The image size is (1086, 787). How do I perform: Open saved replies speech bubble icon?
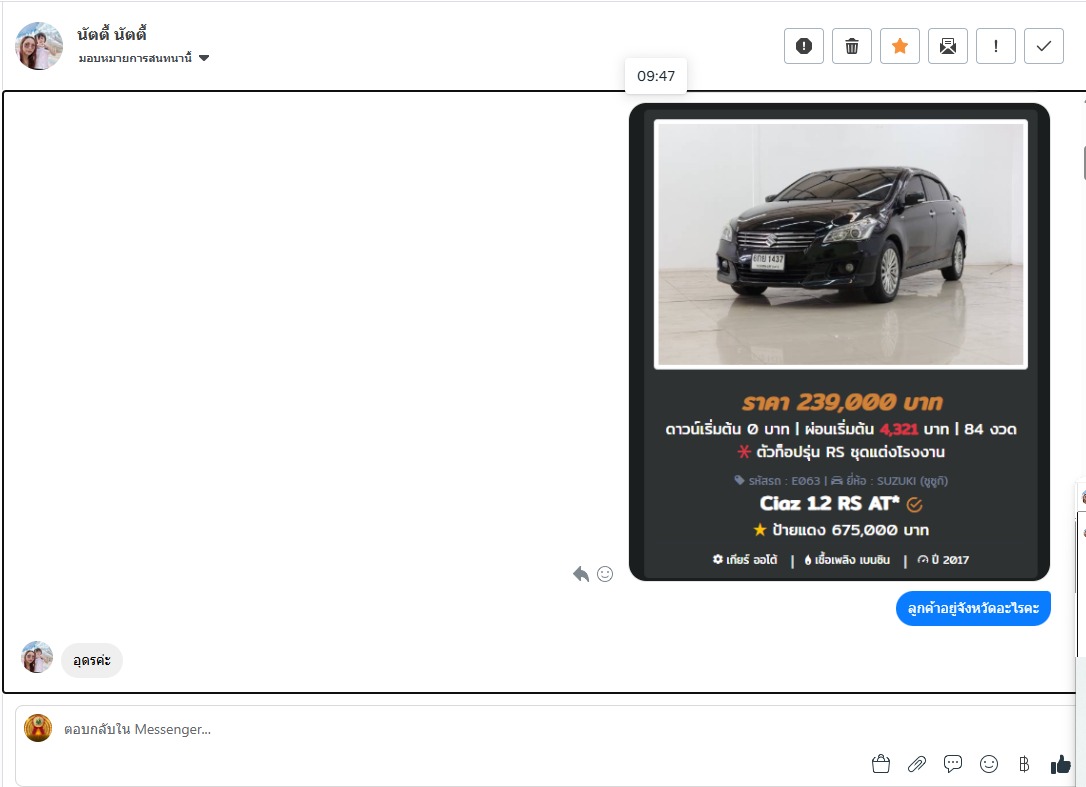point(953,763)
